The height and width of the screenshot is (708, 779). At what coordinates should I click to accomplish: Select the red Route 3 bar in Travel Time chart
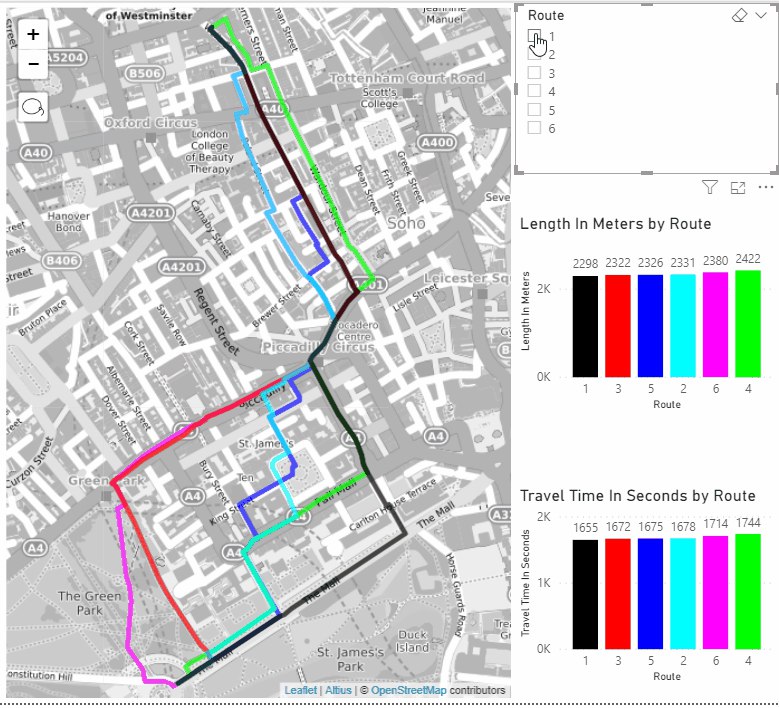618,594
